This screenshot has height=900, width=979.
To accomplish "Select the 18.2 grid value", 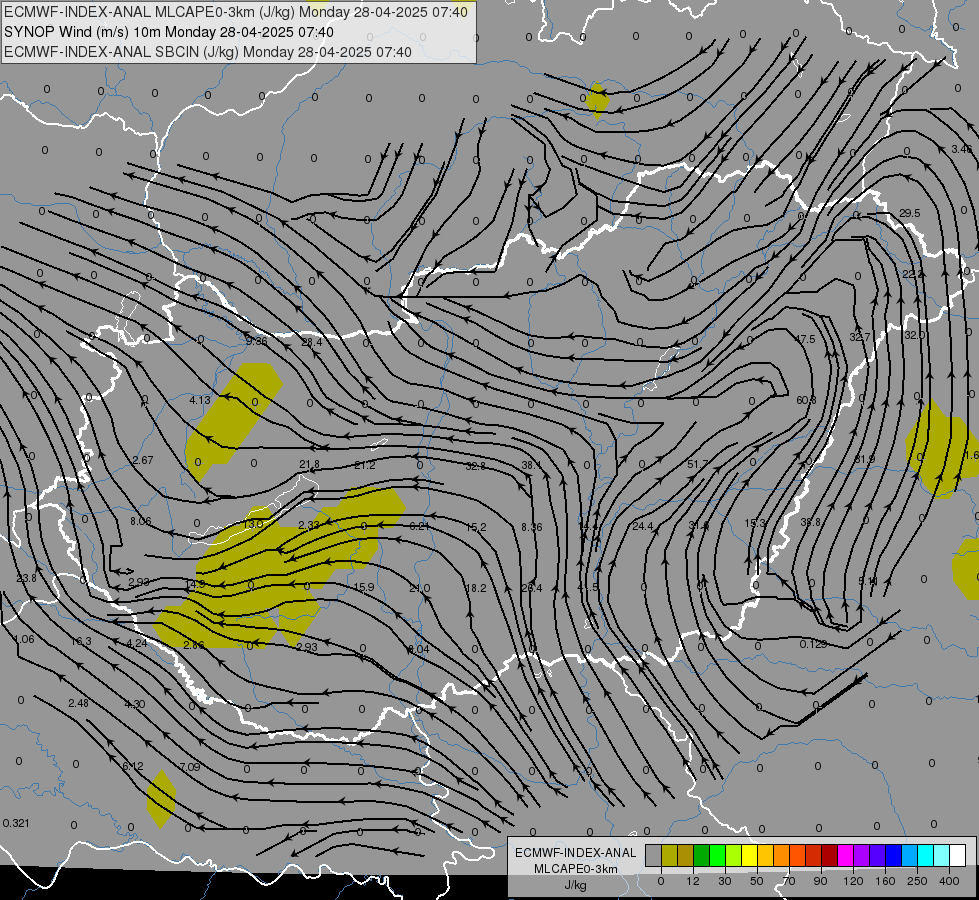I will (476, 588).
